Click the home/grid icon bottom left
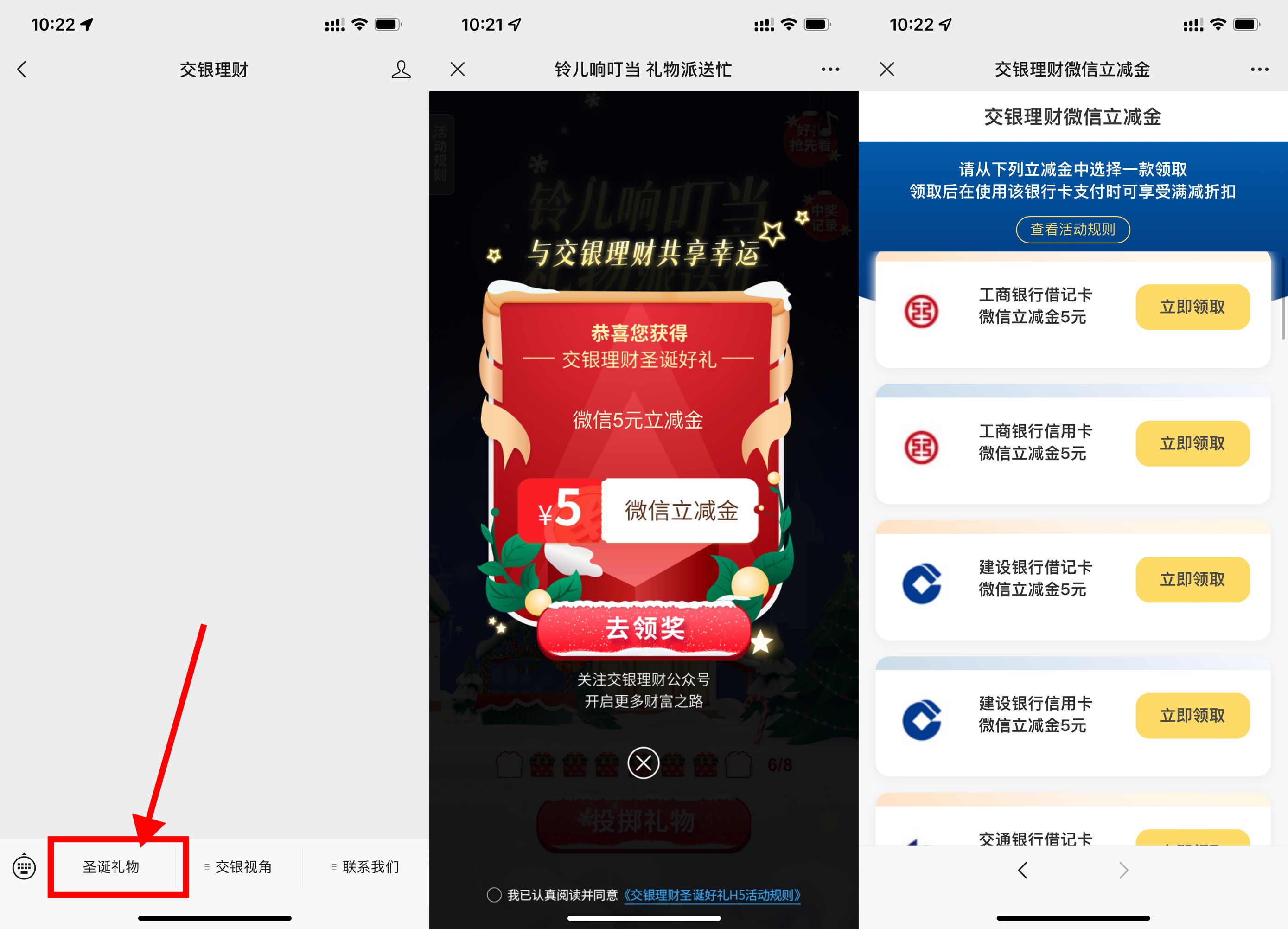 pos(24,867)
